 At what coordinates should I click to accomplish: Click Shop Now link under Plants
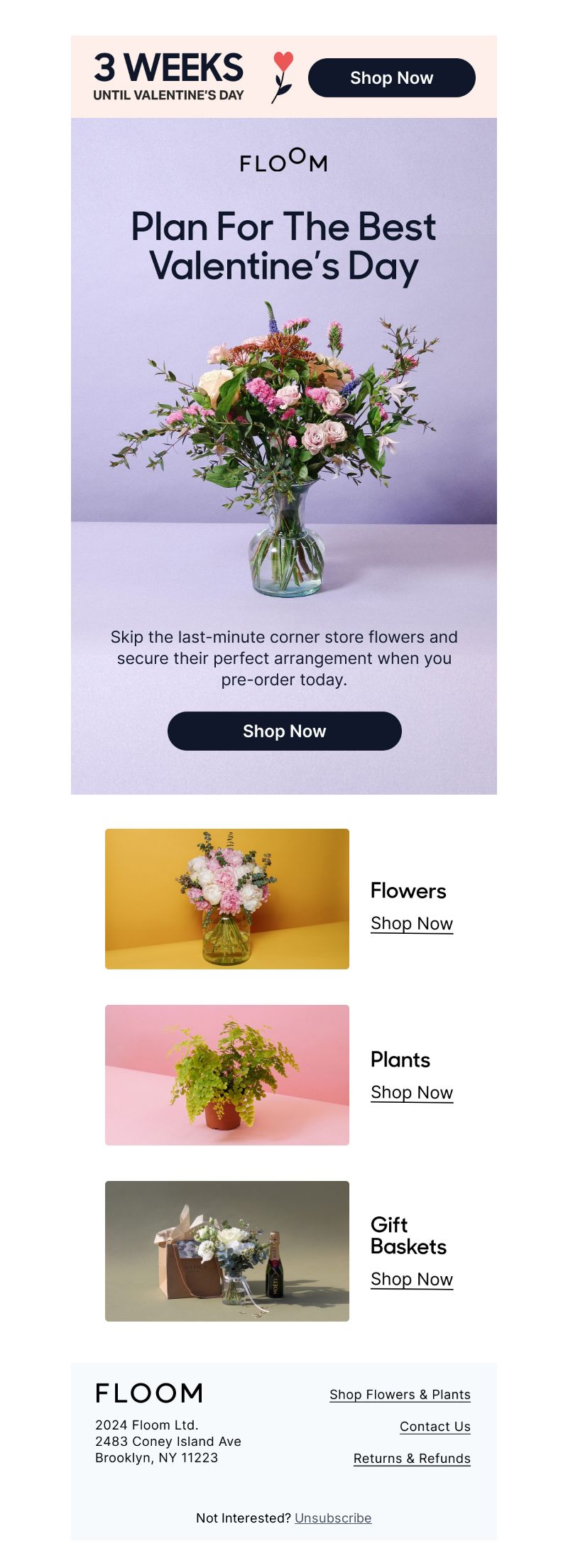pos(412,1093)
